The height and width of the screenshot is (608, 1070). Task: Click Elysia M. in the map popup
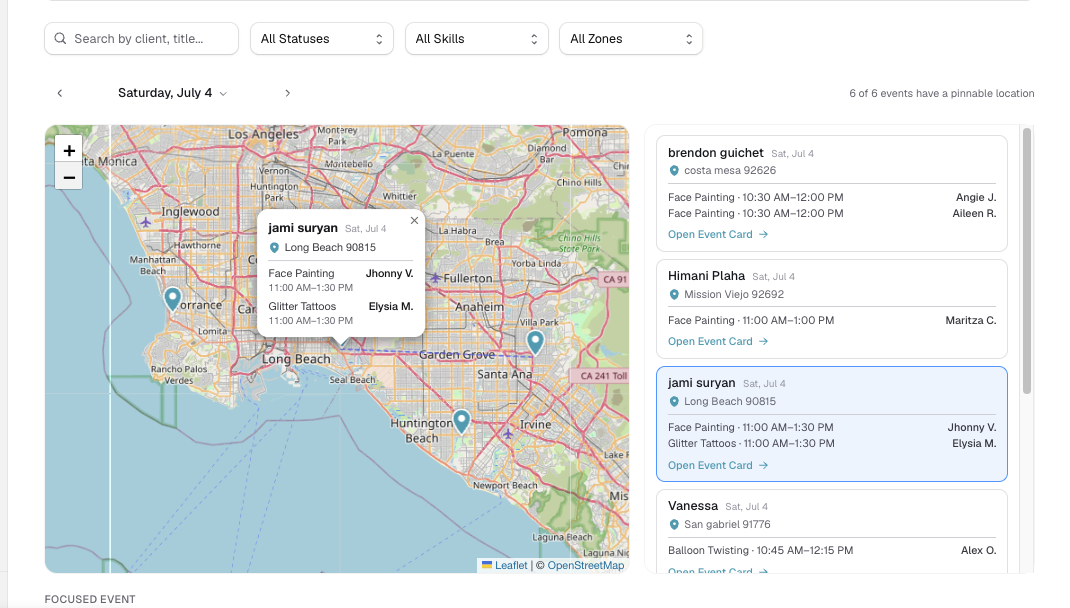coord(391,306)
